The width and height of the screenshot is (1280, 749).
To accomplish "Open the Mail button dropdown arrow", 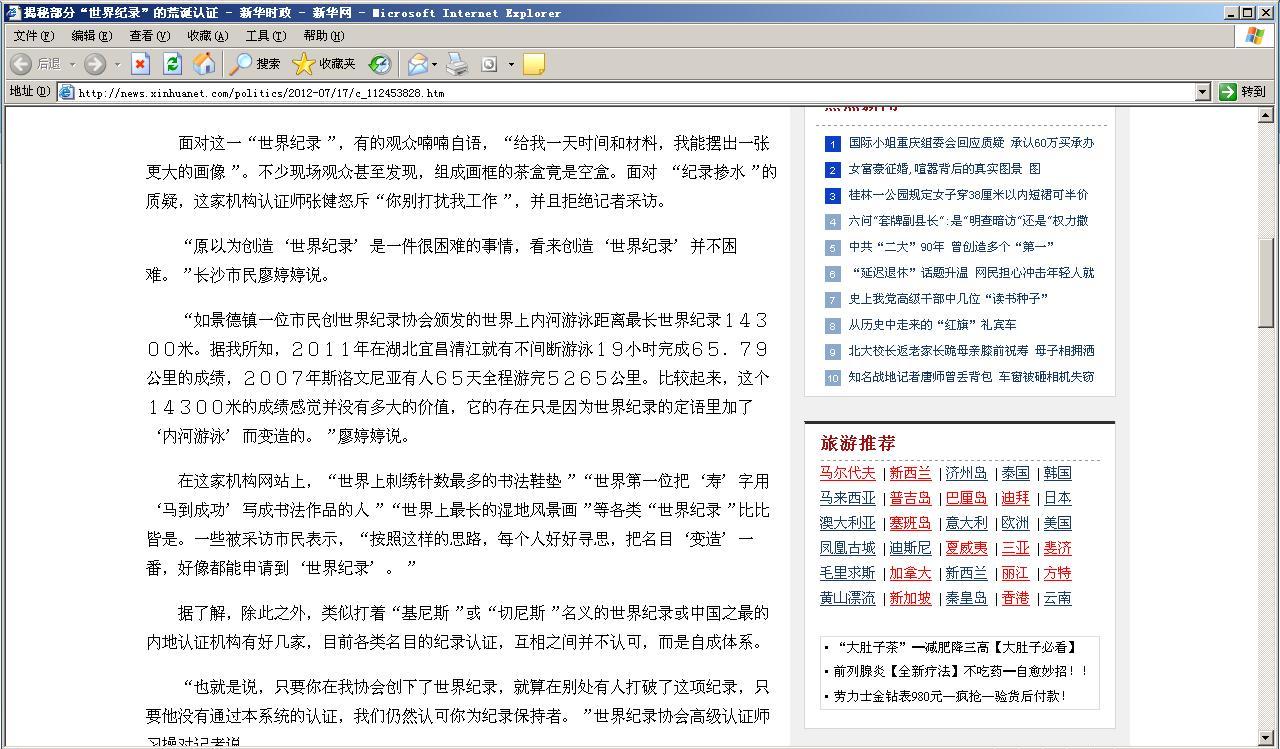I will 435,64.
